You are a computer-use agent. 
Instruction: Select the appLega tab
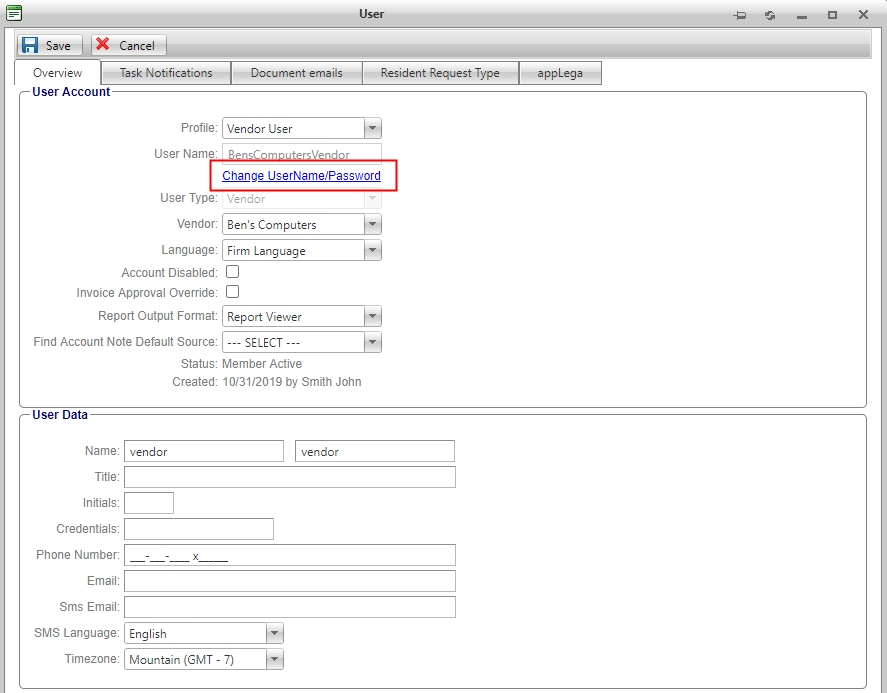pyautogui.click(x=560, y=72)
